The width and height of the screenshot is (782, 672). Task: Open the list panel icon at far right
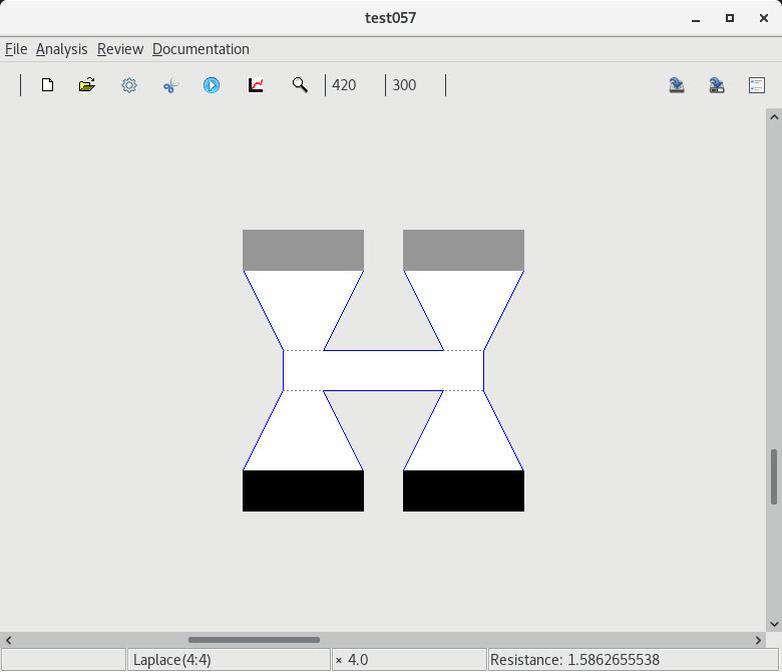pos(757,85)
